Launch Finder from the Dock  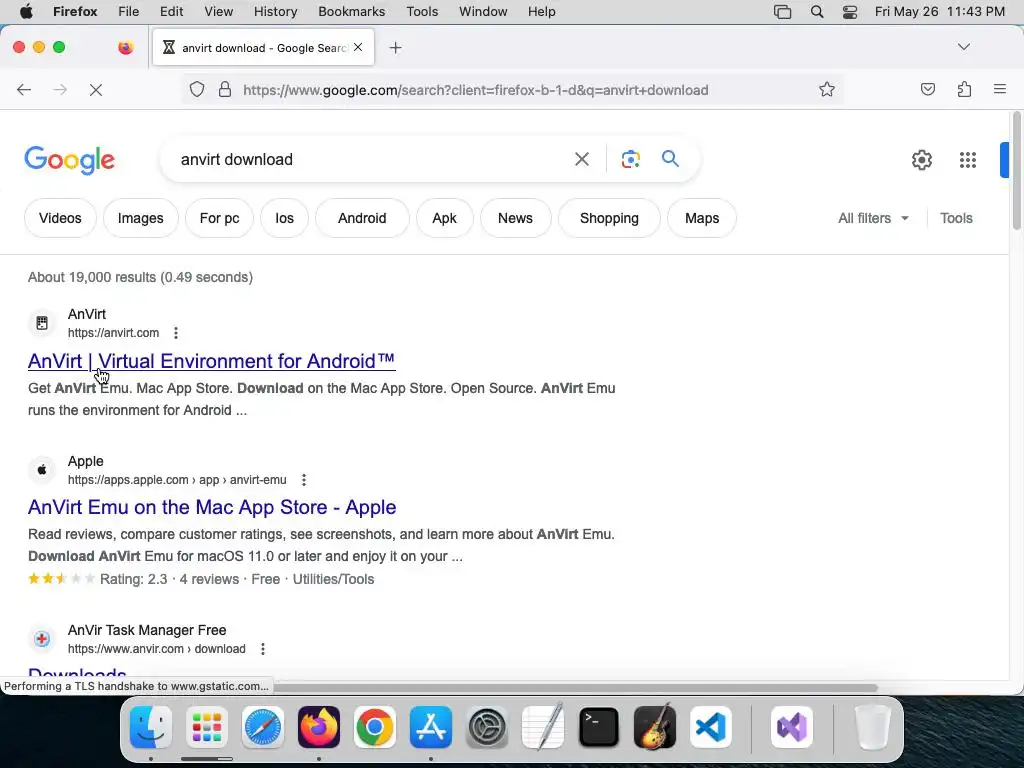tap(151, 727)
